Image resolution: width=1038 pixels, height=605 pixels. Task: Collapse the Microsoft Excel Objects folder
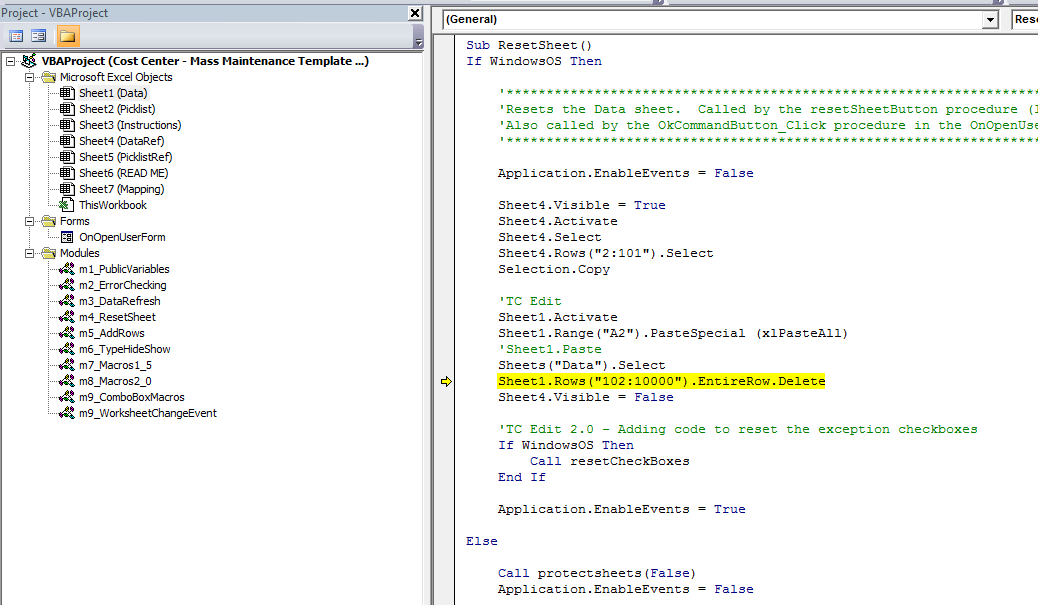tap(28, 76)
